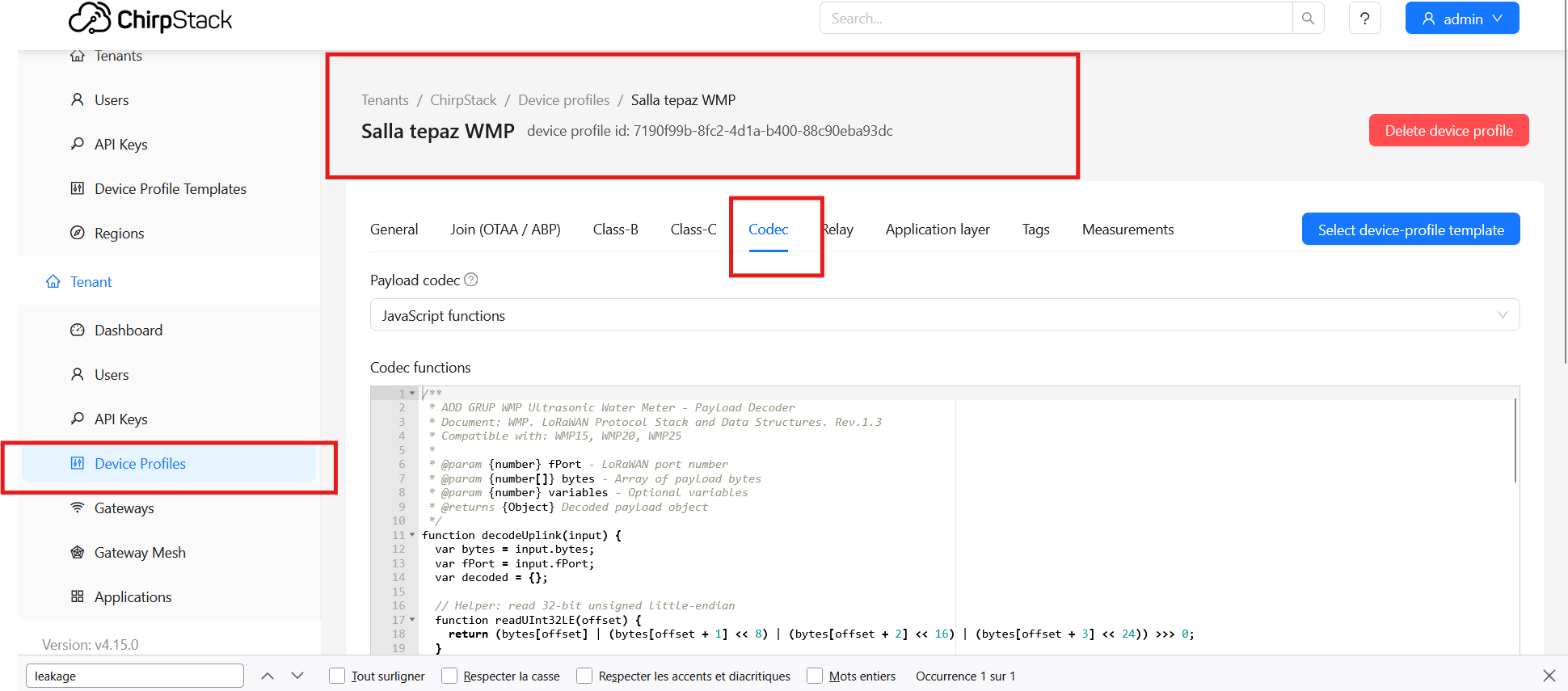Viewport: 1568px width, 691px height.
Task: Click the Version v4.15.0 text
Action: [91, 645]
